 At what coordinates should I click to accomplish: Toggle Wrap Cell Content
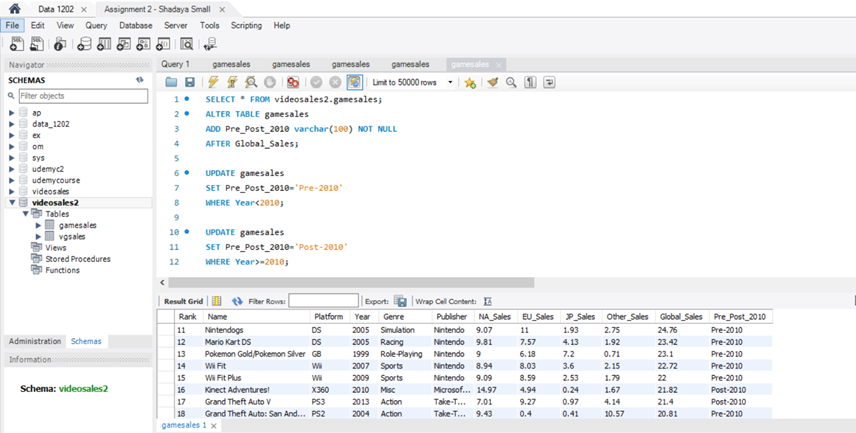[x=488, y=301]
